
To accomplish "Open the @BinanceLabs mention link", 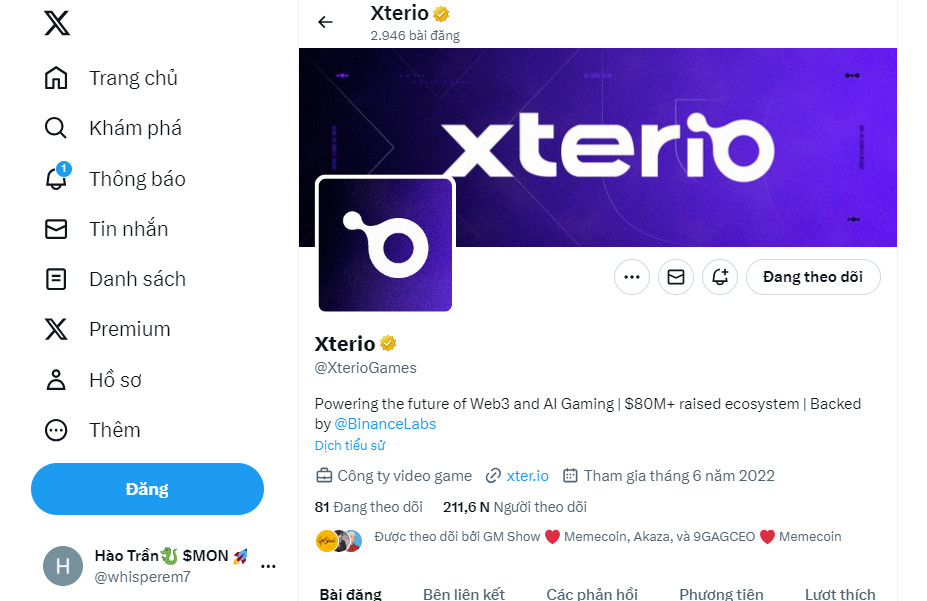I will (x=385, y=423).
